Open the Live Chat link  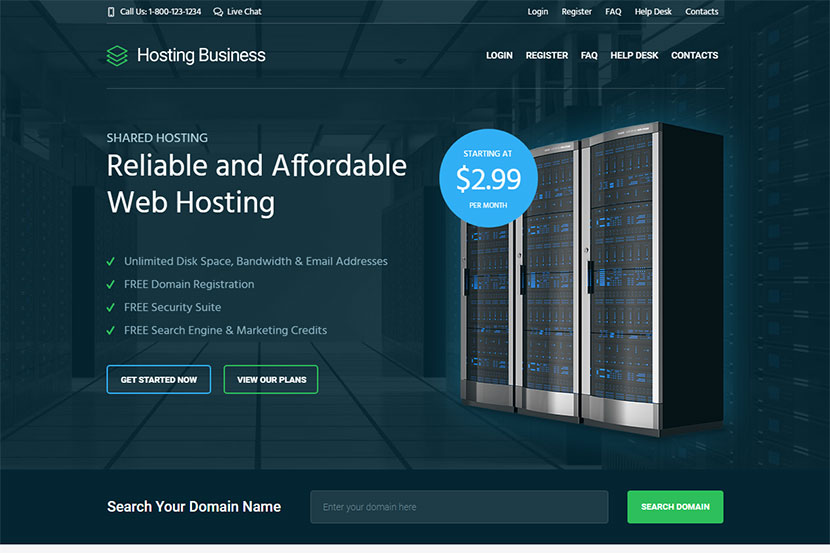[244, 12]
